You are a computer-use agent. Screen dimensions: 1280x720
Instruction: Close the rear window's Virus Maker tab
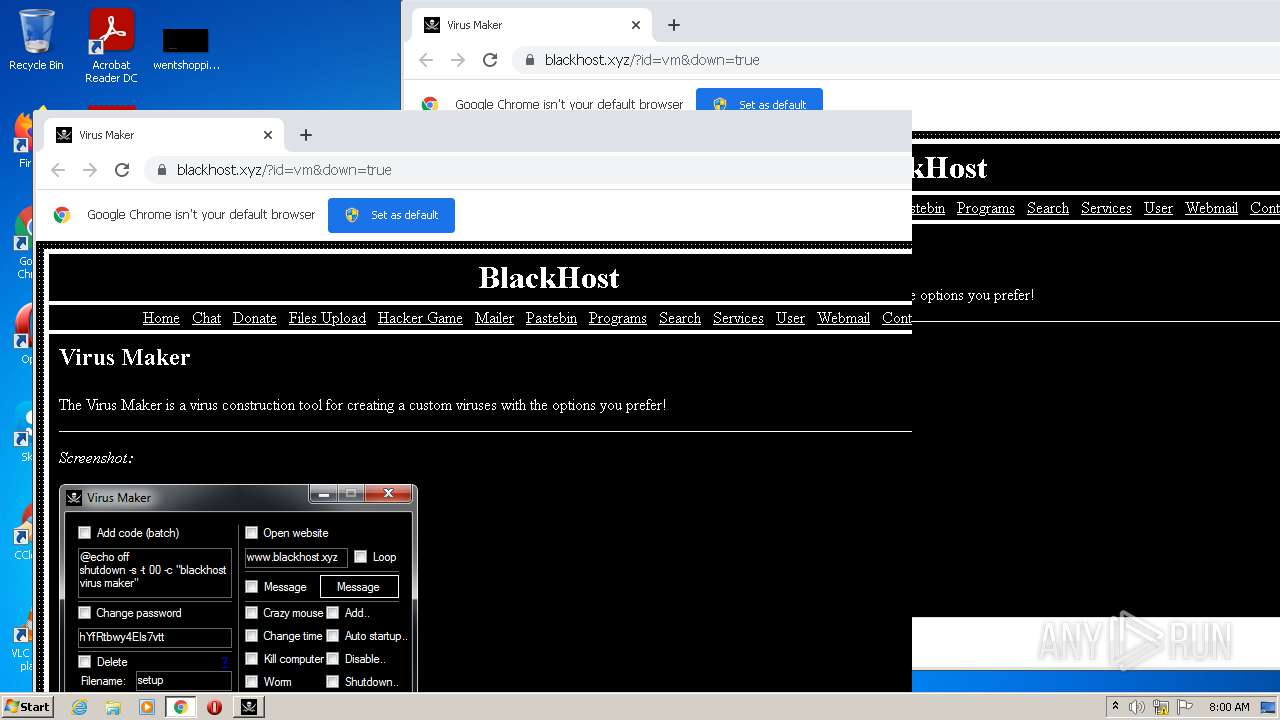click(636, 25)
